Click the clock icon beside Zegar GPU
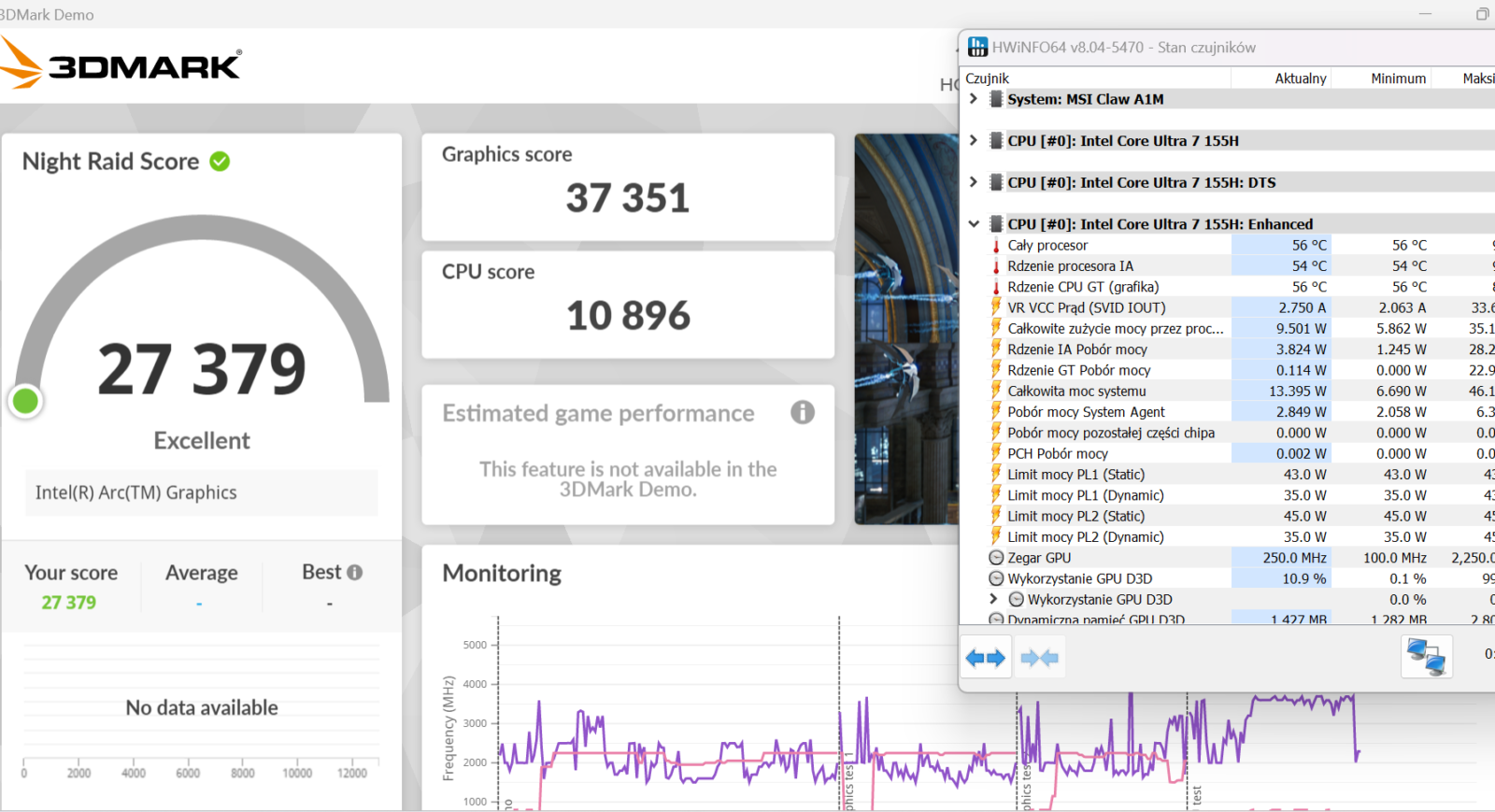 coord(996,558)
